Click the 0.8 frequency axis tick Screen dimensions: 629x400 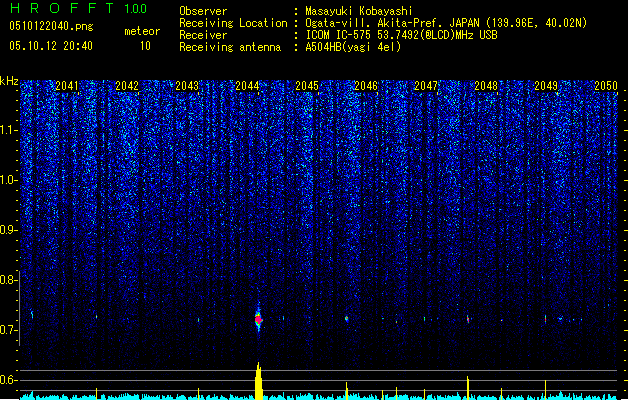pyautogui.click(x=9, y=280)
